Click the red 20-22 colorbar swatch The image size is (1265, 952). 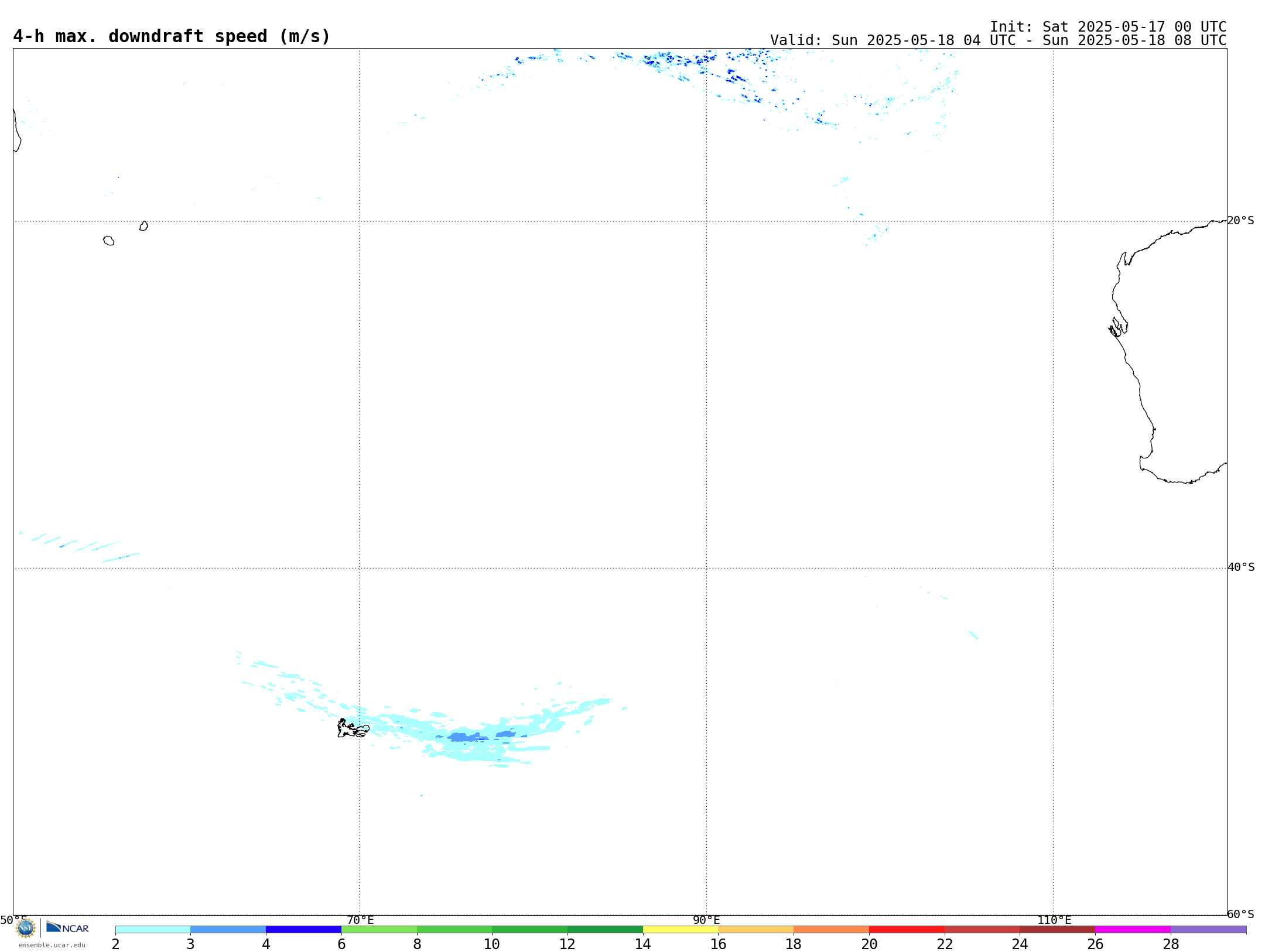(907, 930)
